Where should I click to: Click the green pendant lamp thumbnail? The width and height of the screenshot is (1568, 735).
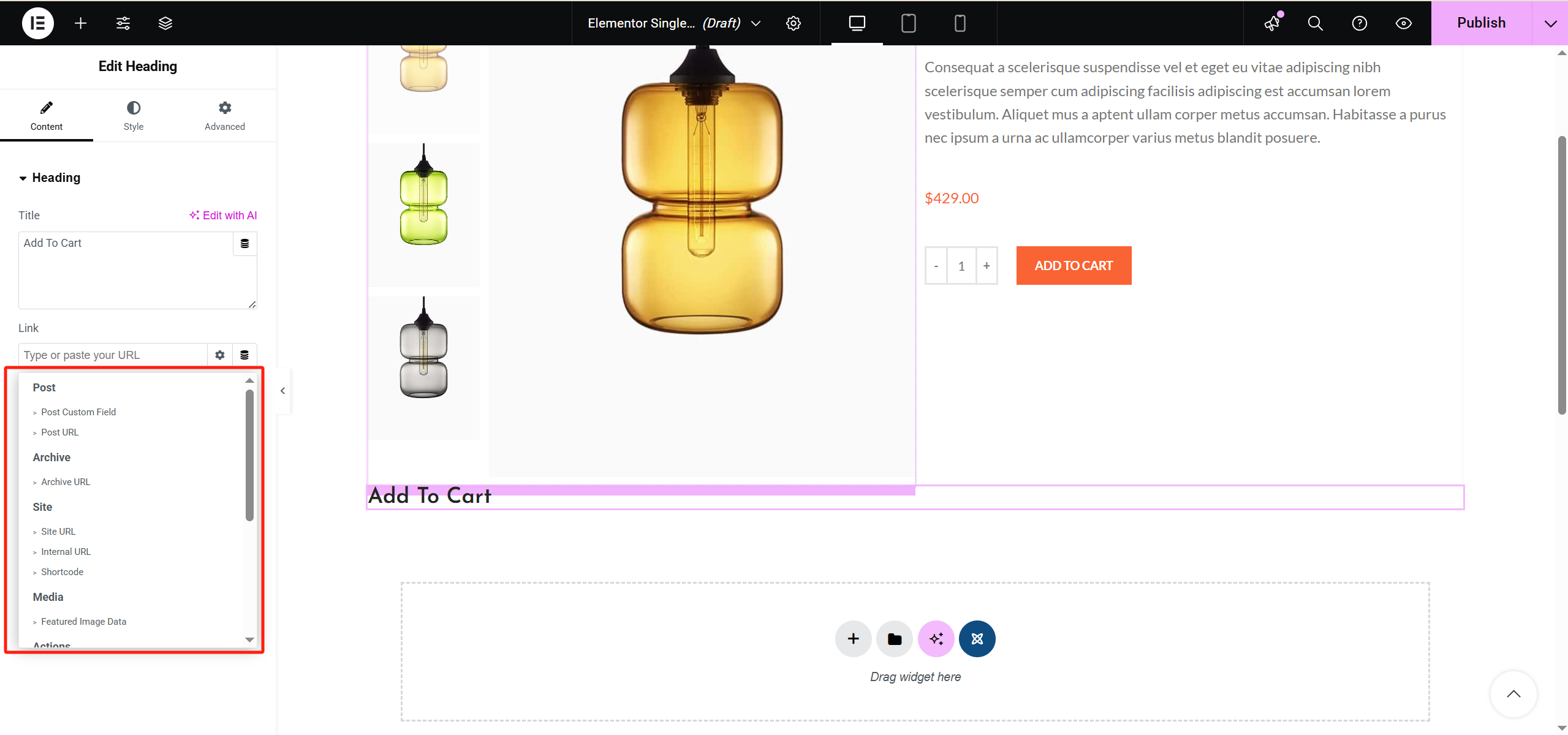[423, 208]
